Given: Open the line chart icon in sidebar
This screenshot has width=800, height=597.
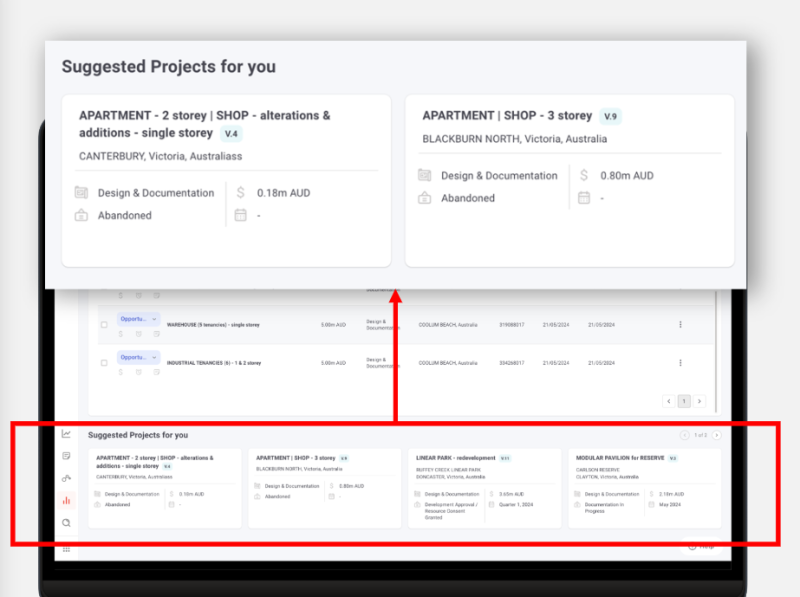Looking at the screenshot, I should click(x=66, y=434).
